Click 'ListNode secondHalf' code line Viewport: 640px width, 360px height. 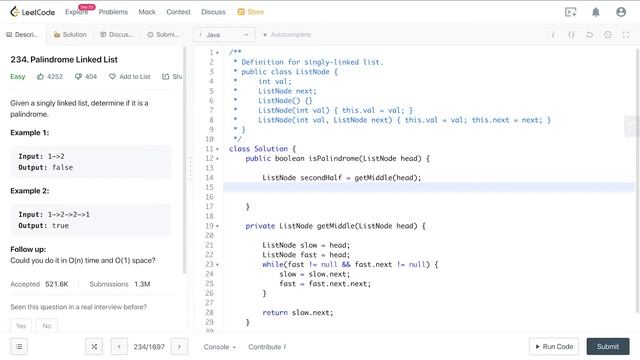pyautogui.click(x=341, y=178)
